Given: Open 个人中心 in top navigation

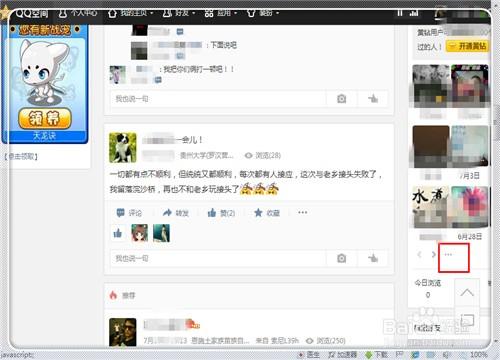Looking at the screenshot, I should click(78, 13).
